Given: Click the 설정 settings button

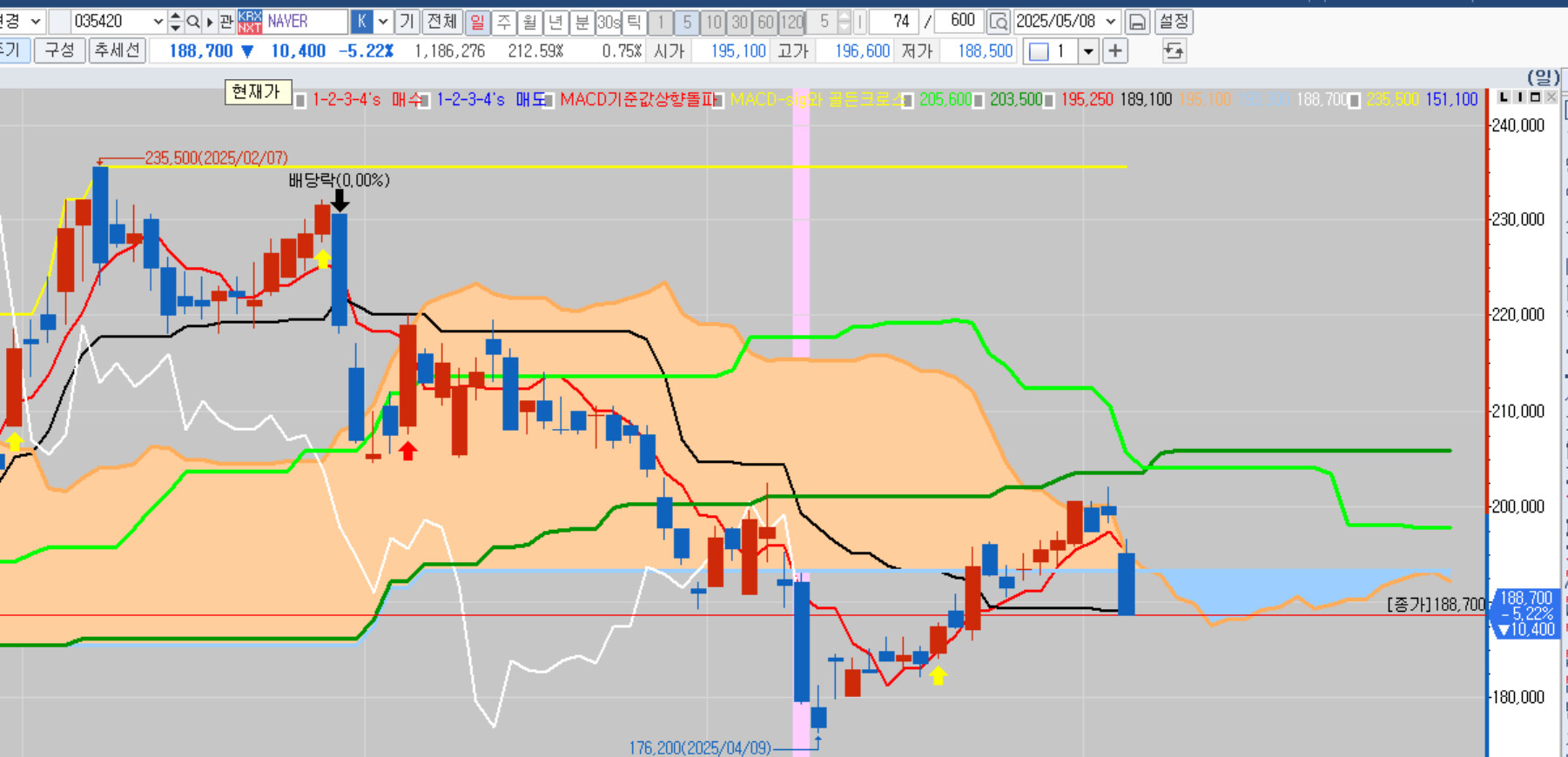Looking at the screenshot, I should click(x=1174, y=22).
